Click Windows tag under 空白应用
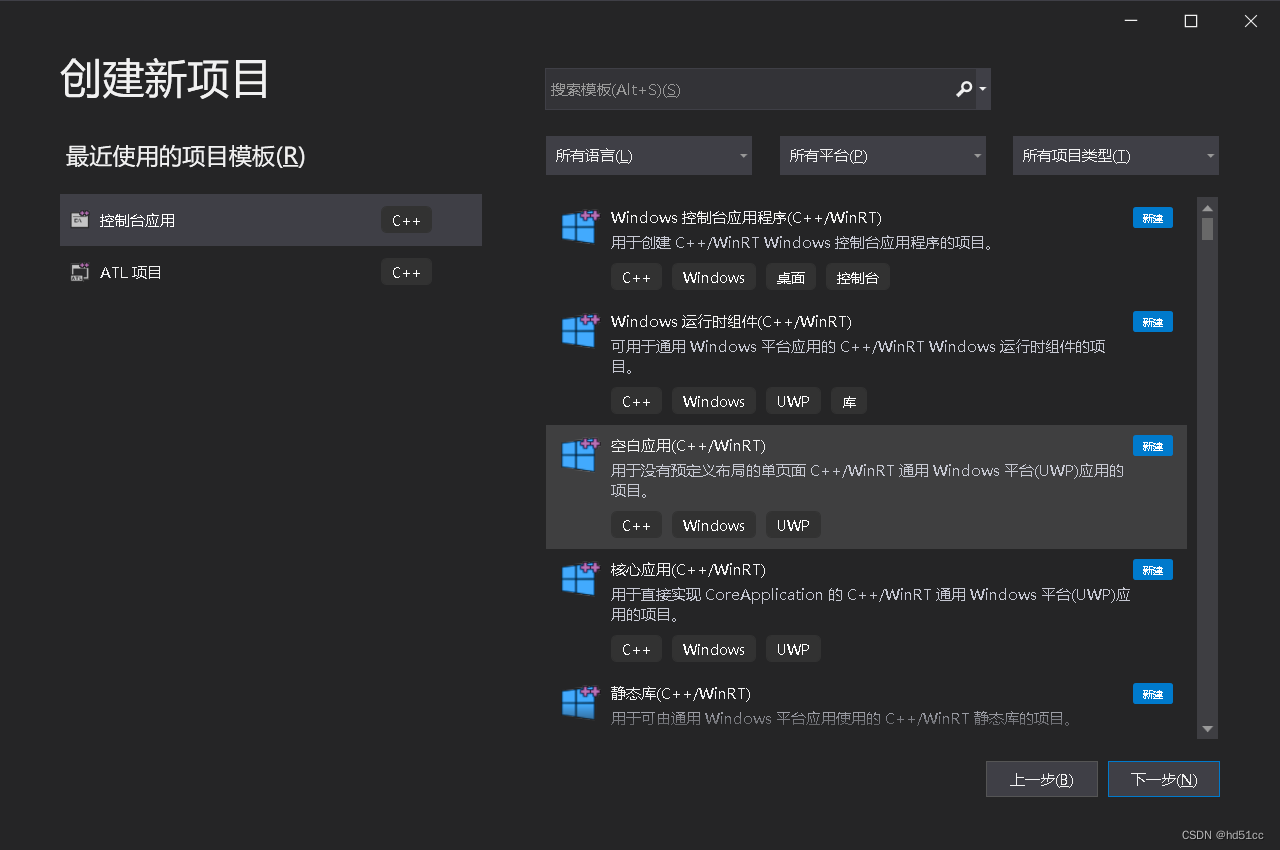 (714, 525)
